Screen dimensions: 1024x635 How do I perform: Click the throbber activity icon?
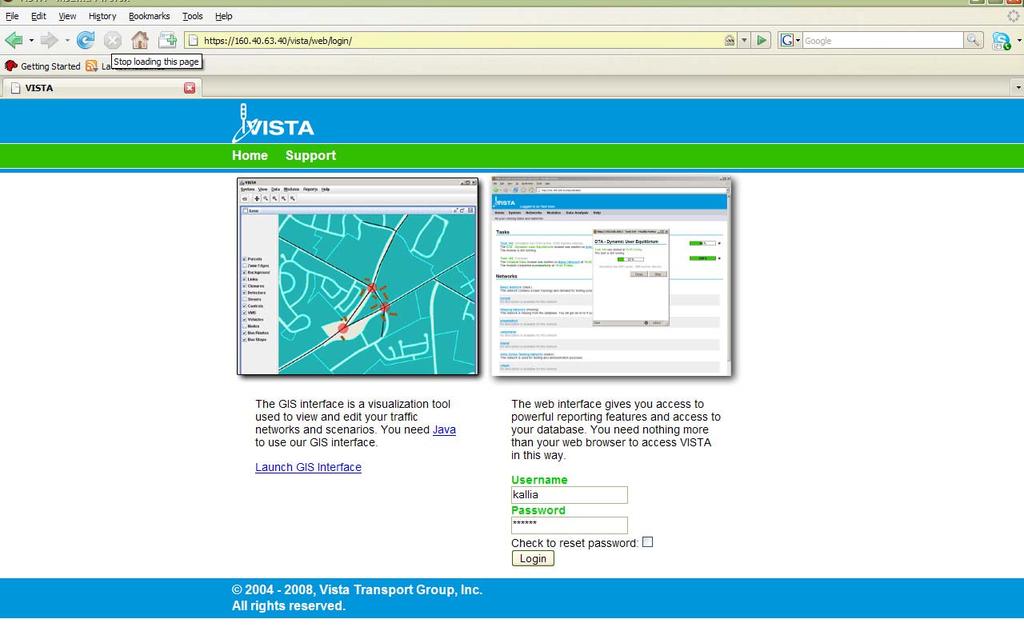pos(1013,16)
